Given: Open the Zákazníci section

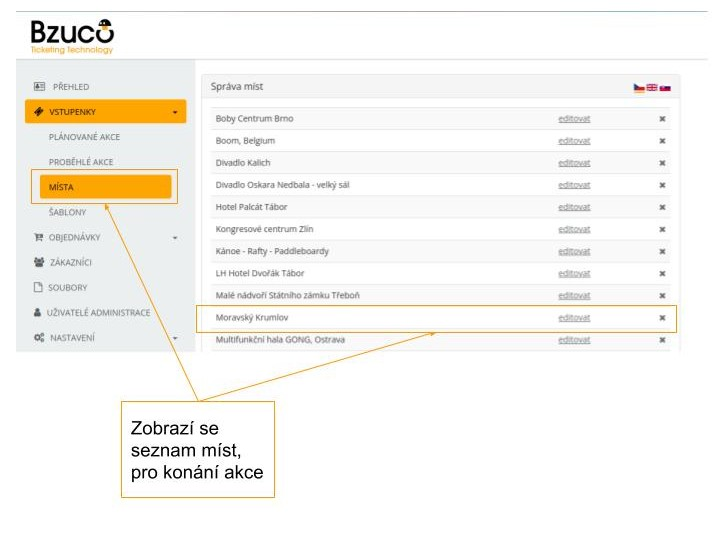Looking at the screenshot, I should (72, 263).
